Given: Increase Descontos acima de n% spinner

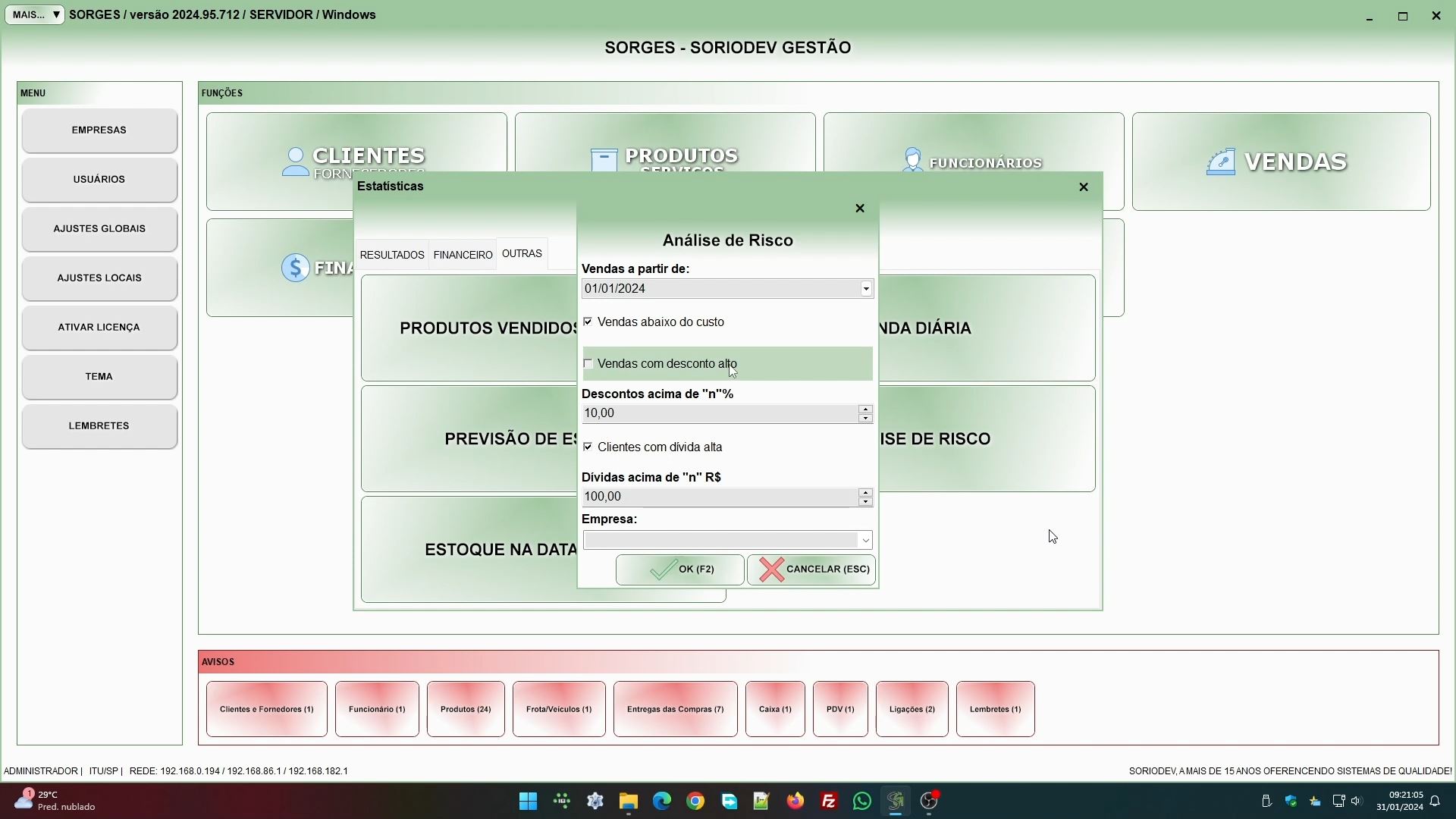Looking at the screenshot, I should coord(865,409).
